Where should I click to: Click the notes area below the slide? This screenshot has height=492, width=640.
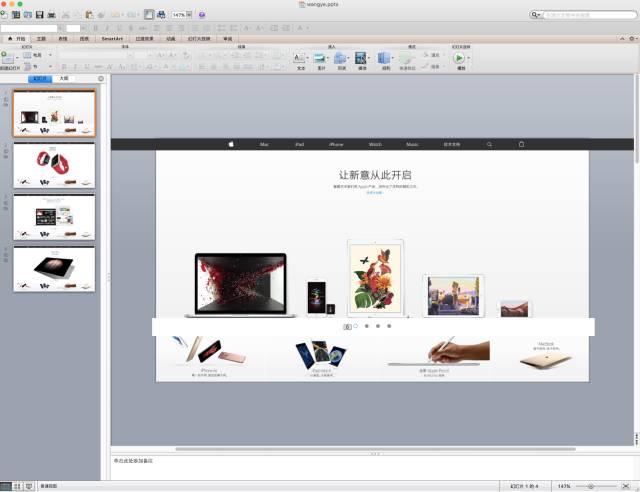373,468
